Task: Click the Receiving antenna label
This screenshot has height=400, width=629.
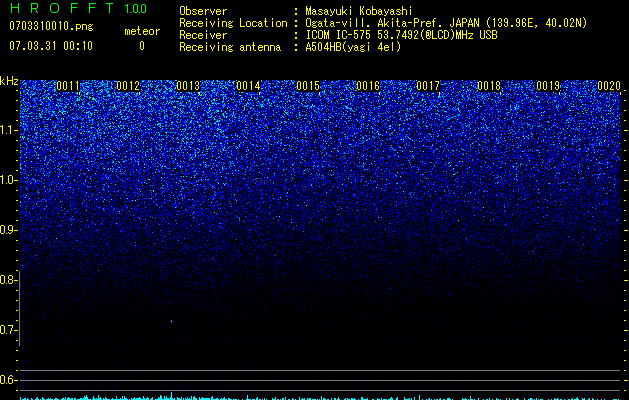Action: click(x=230, y=47)
